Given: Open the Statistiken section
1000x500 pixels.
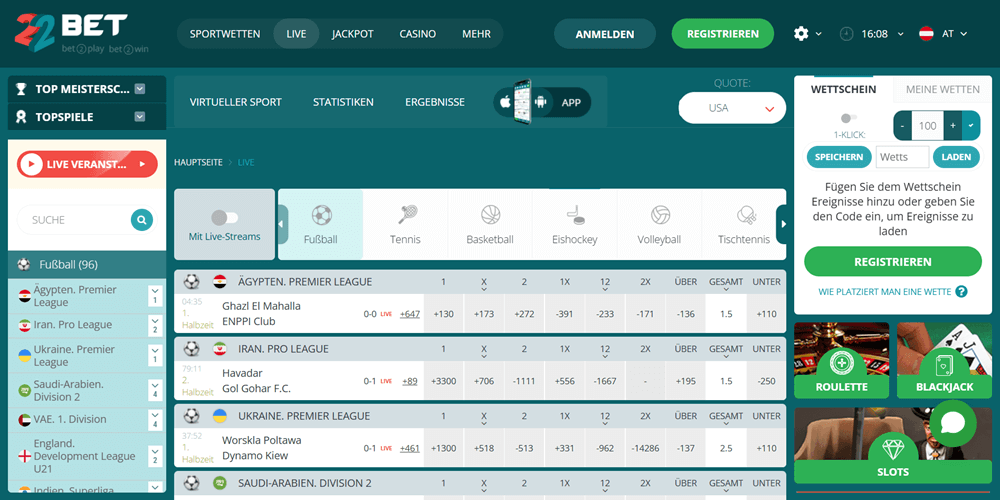Looking at the screenshot, I should coord(343,102).
